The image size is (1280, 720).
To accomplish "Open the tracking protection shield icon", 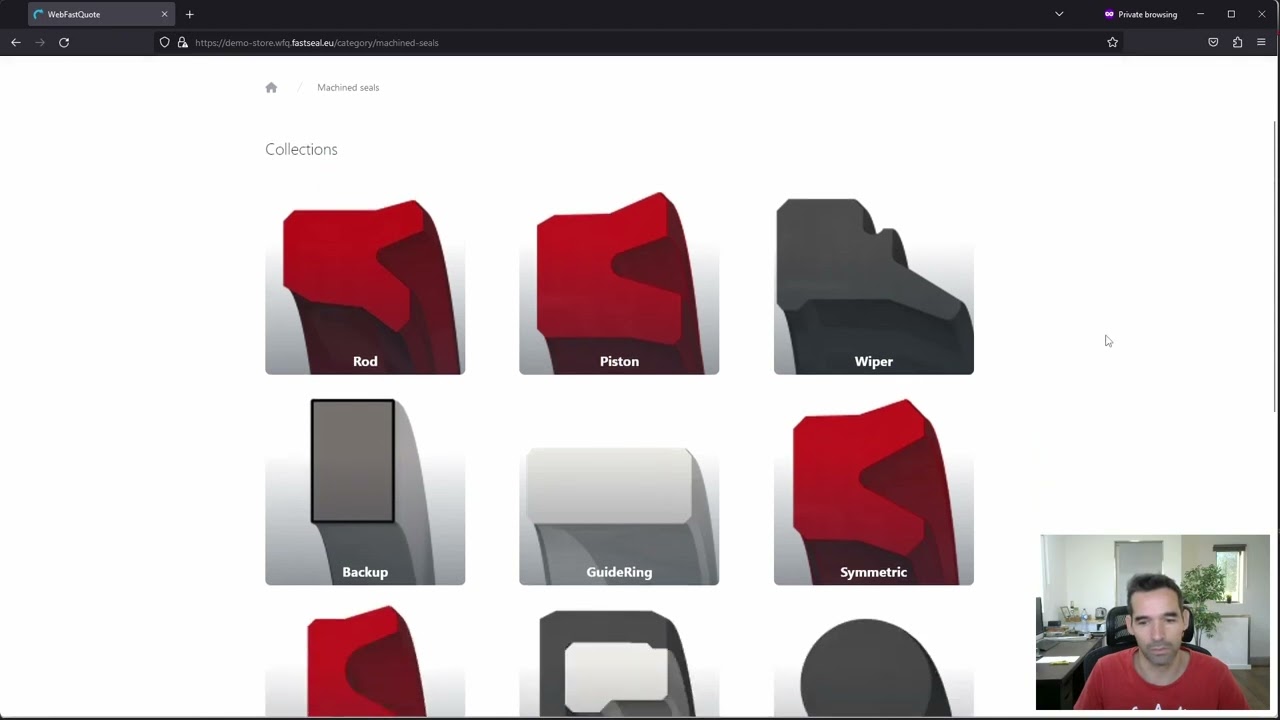I will pyautogui.click(x=165, y=42).
